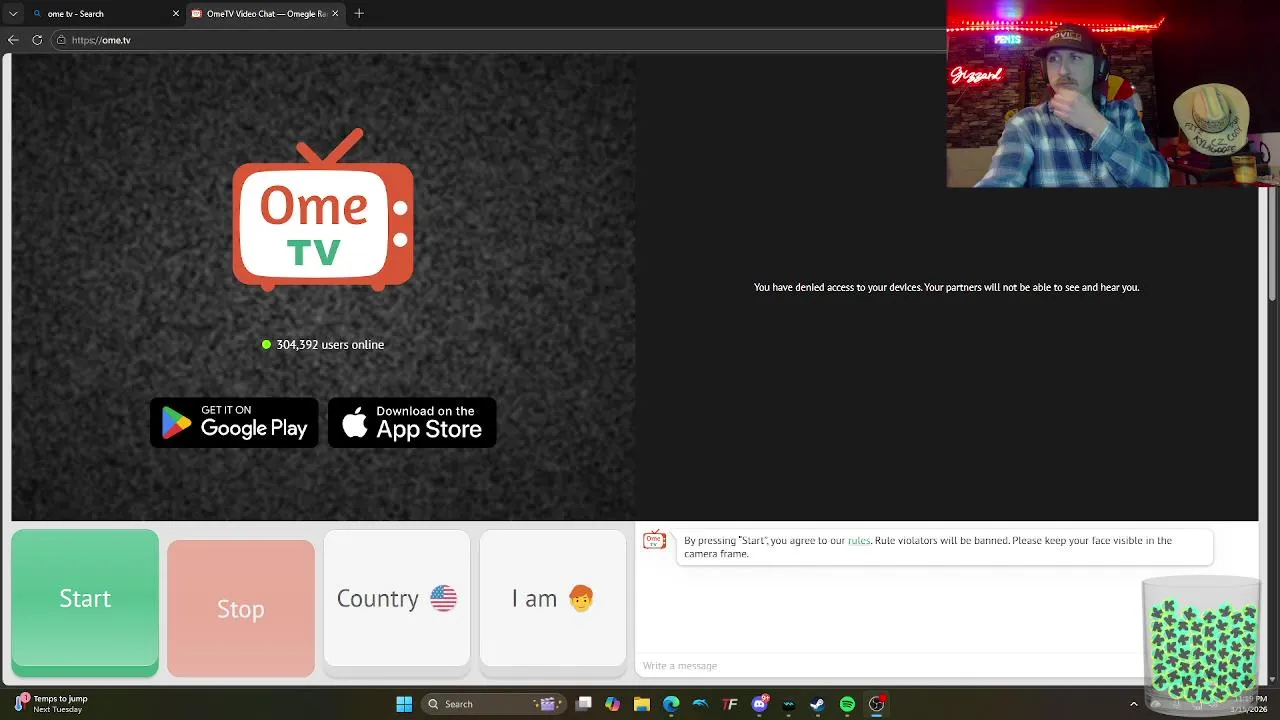1280x720 pixels.
Task: Click the red Stop button
Action: pos(241,608)
